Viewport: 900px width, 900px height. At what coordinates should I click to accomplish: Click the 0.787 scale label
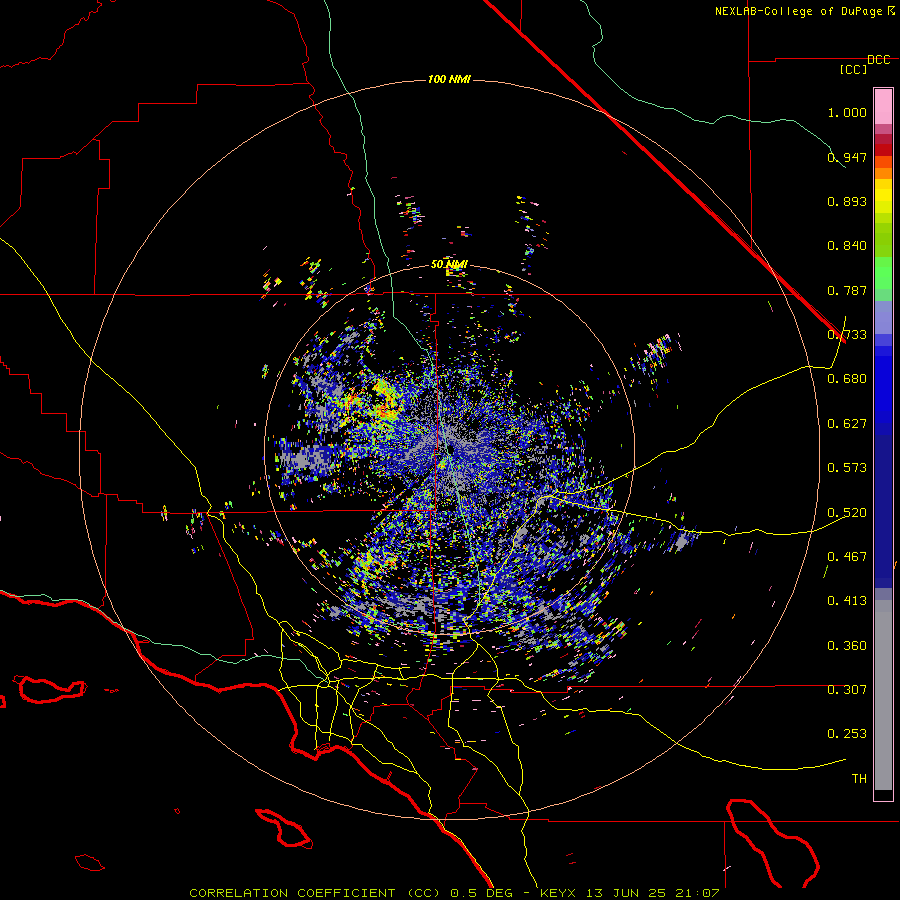tap(847, 290)
